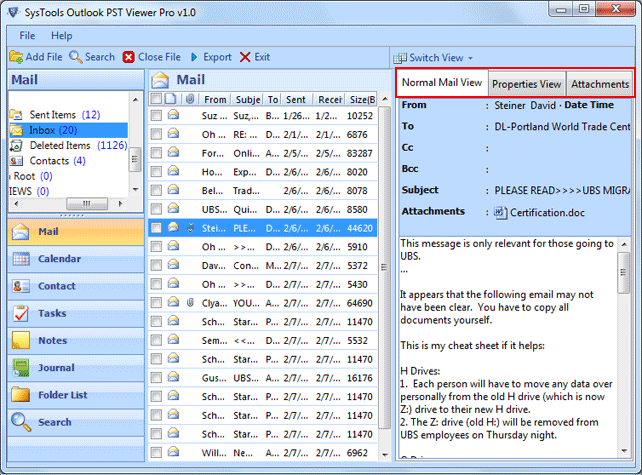Click the Switch View grid icon
Screen dimensions: 642x475
tap(400, 58)
